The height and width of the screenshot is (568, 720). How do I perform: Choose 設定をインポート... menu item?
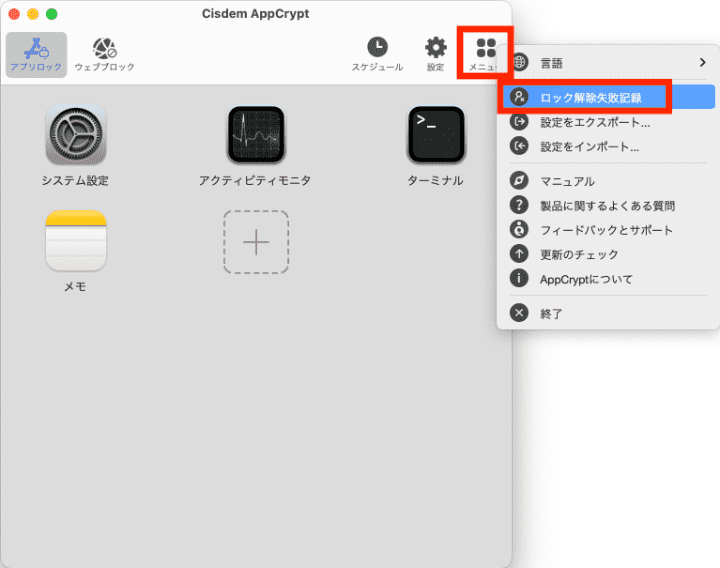[x=608, y=146]
